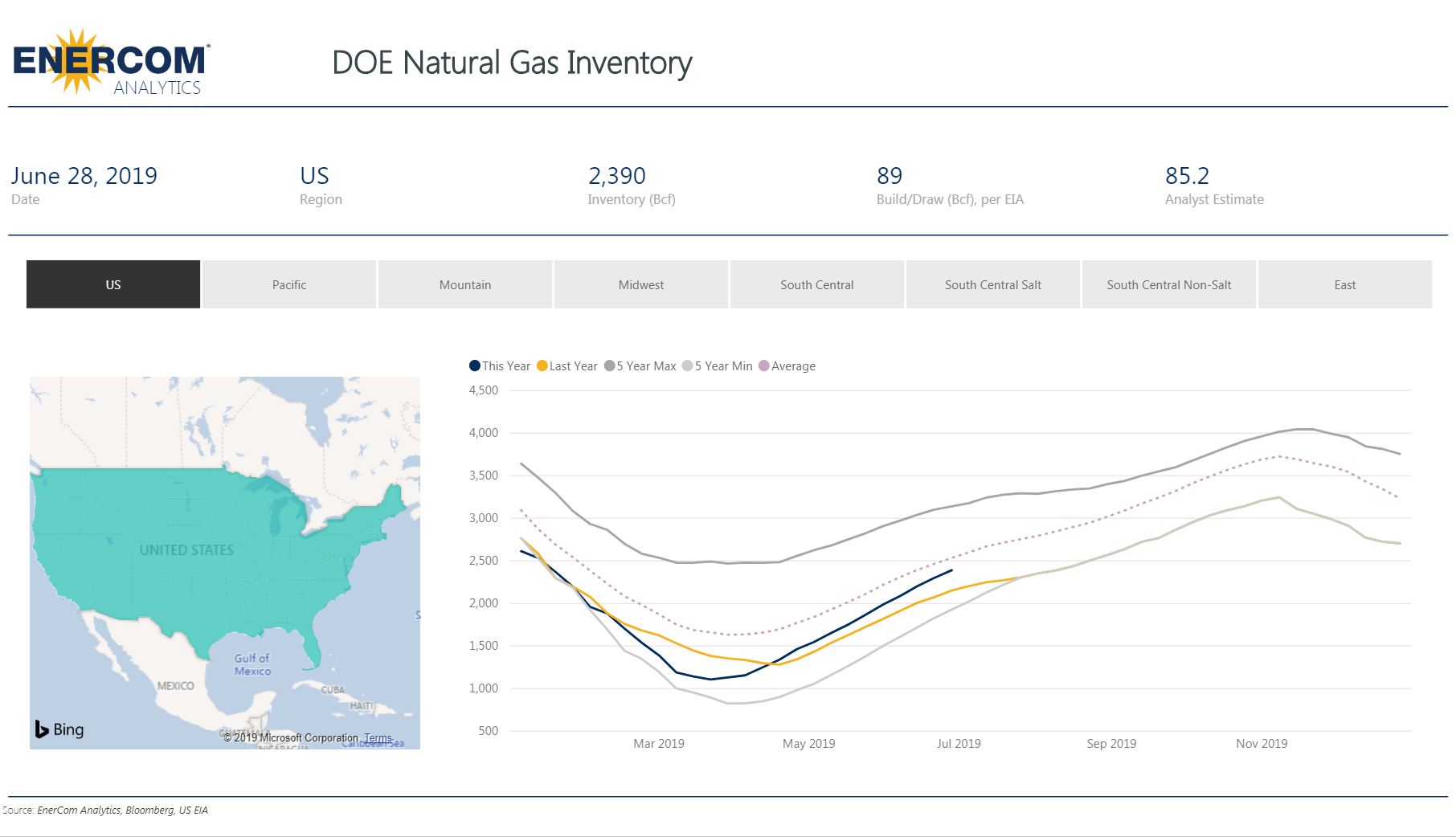Viewport: 1456px width, 837px height.
Task: Switch to South Central Salt tab
Action: [993, 284]
